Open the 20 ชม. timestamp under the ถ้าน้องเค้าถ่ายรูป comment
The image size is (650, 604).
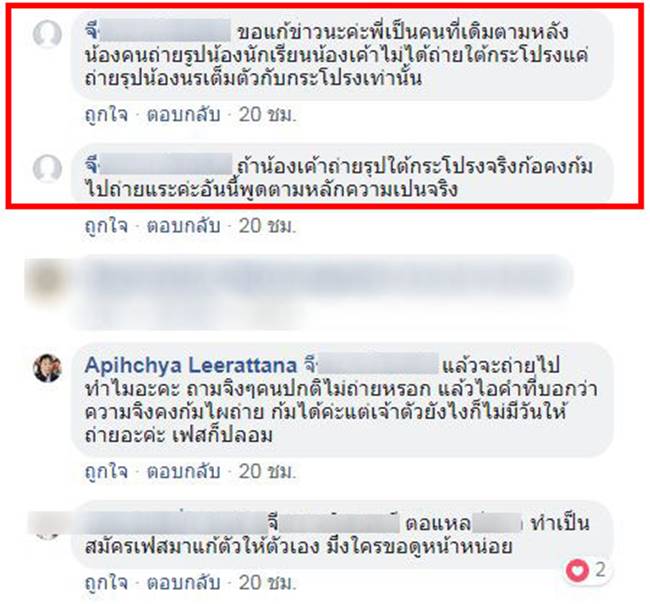pyautogui.click(x=268, y=226)
